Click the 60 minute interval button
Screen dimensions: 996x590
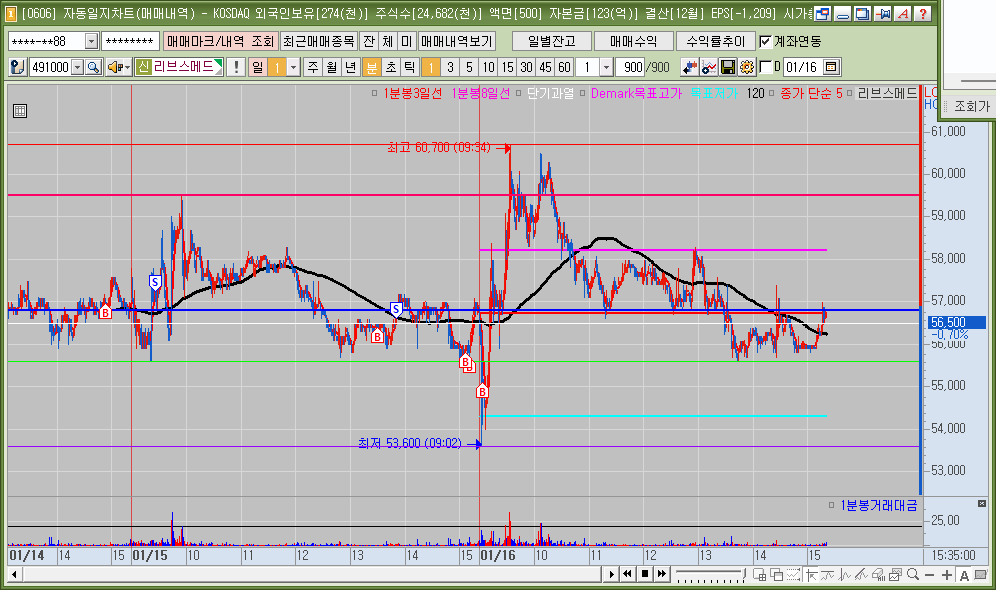click(564, 67)
